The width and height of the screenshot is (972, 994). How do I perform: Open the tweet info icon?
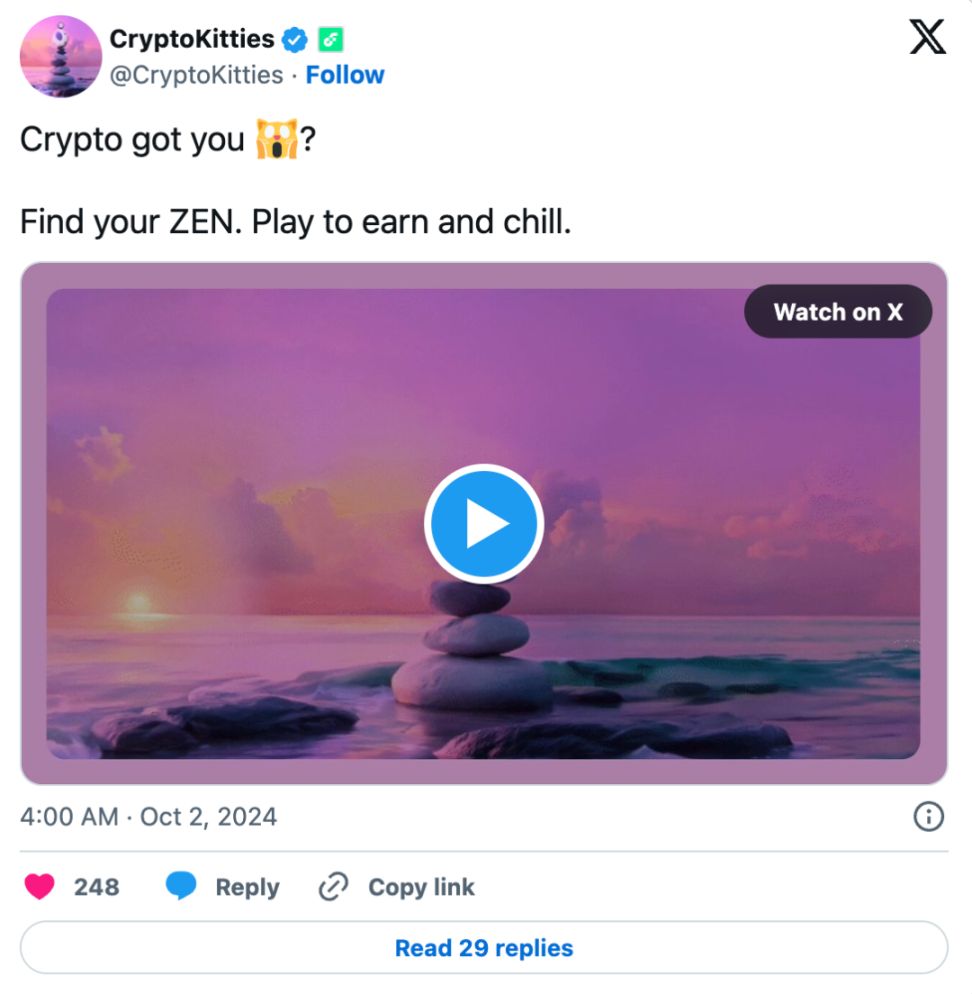[929, 817]
